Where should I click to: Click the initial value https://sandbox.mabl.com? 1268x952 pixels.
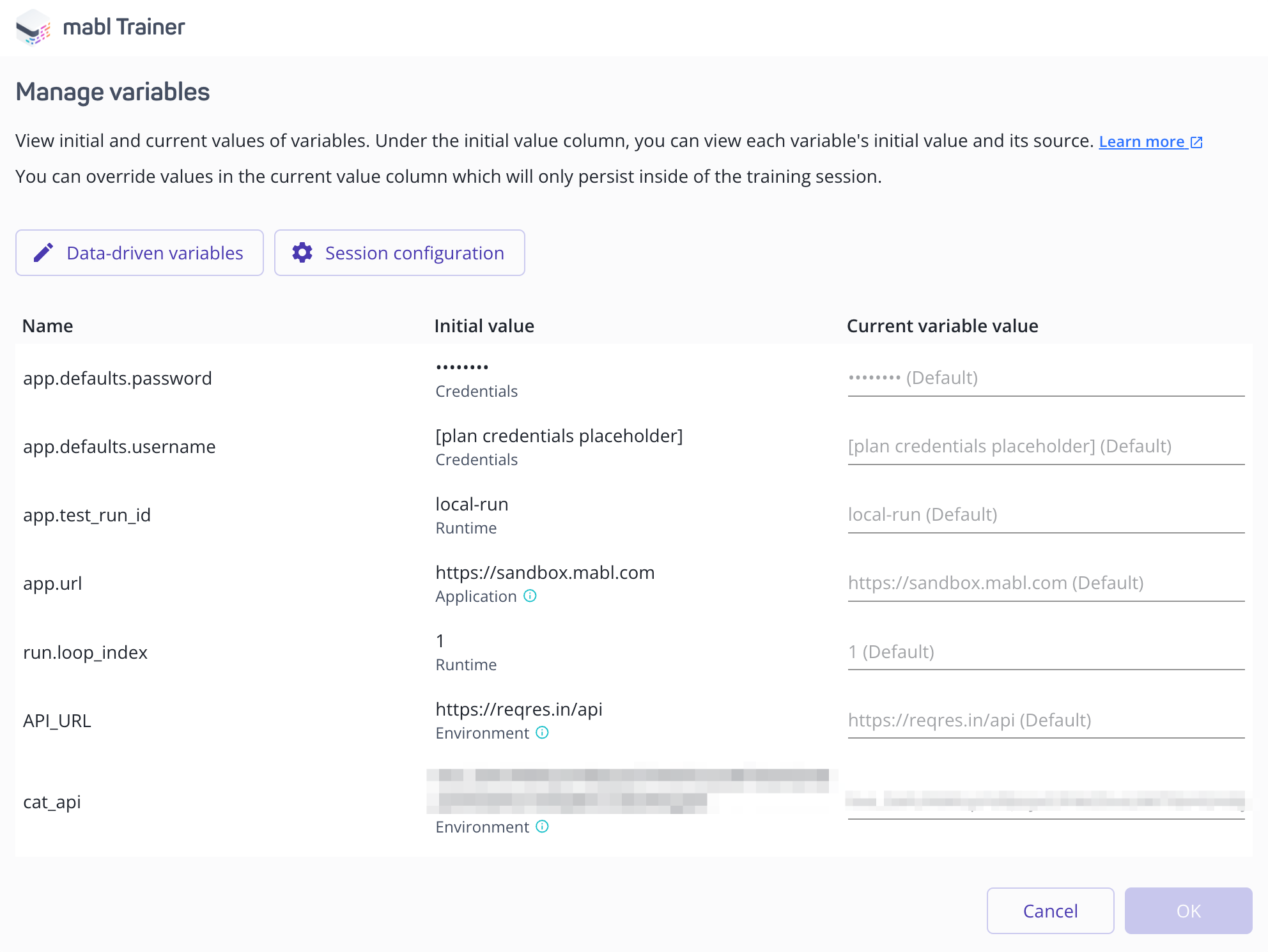545,572
